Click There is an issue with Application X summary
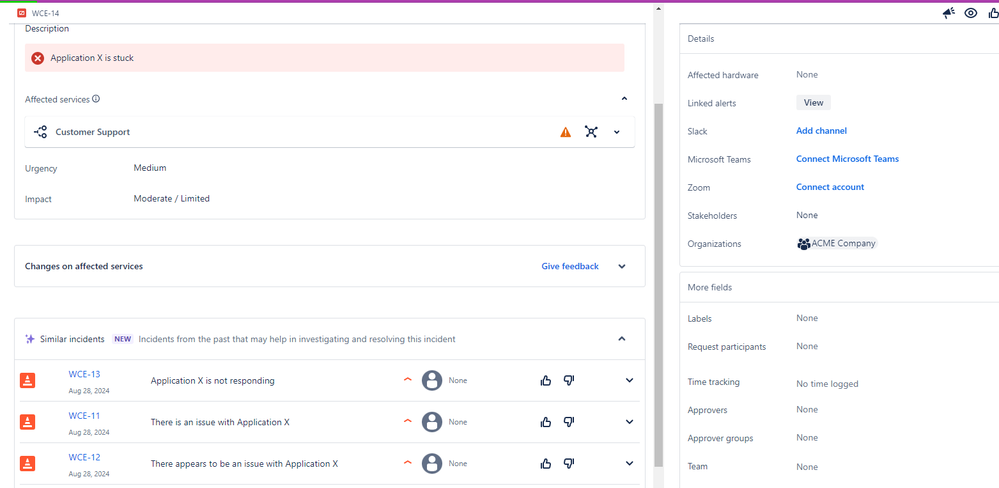This screenshot has height=488, width=999. click(x=220, y=422)
